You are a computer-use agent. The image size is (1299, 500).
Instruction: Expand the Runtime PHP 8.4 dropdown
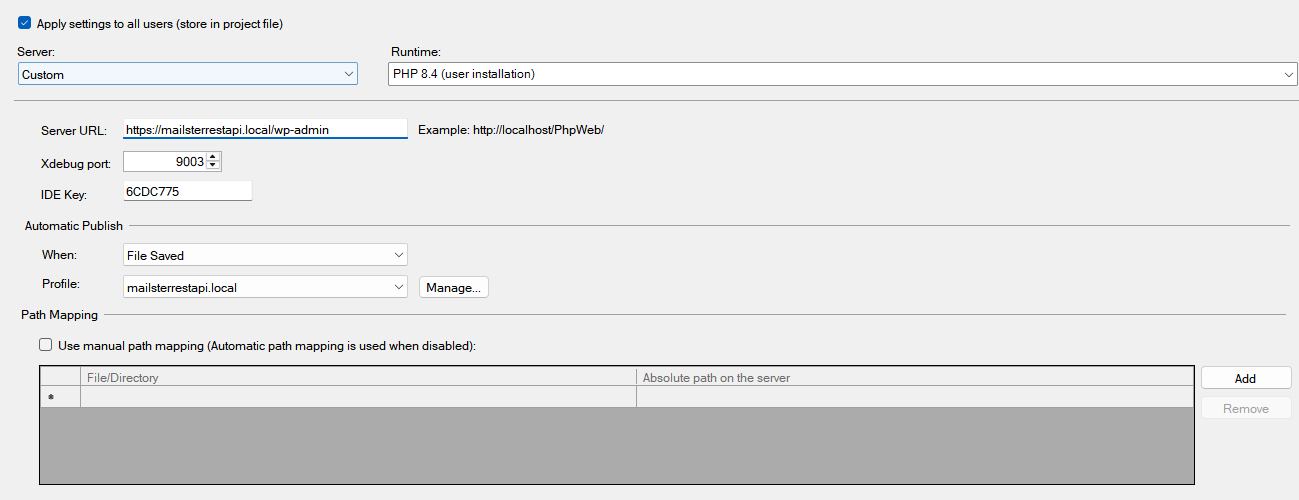[x=842, y=74]
